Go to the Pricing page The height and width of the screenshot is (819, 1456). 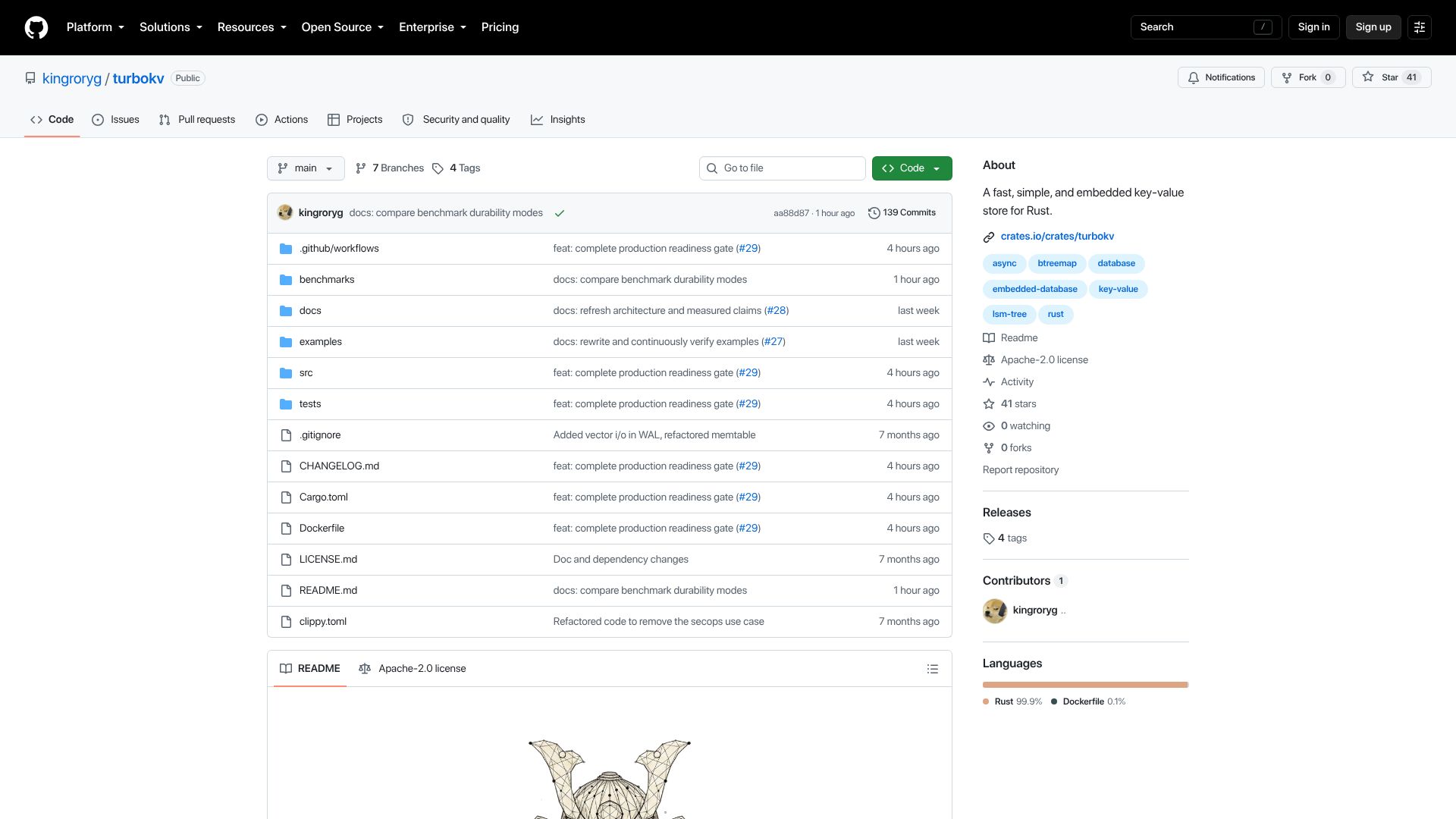tap(500, 27)
